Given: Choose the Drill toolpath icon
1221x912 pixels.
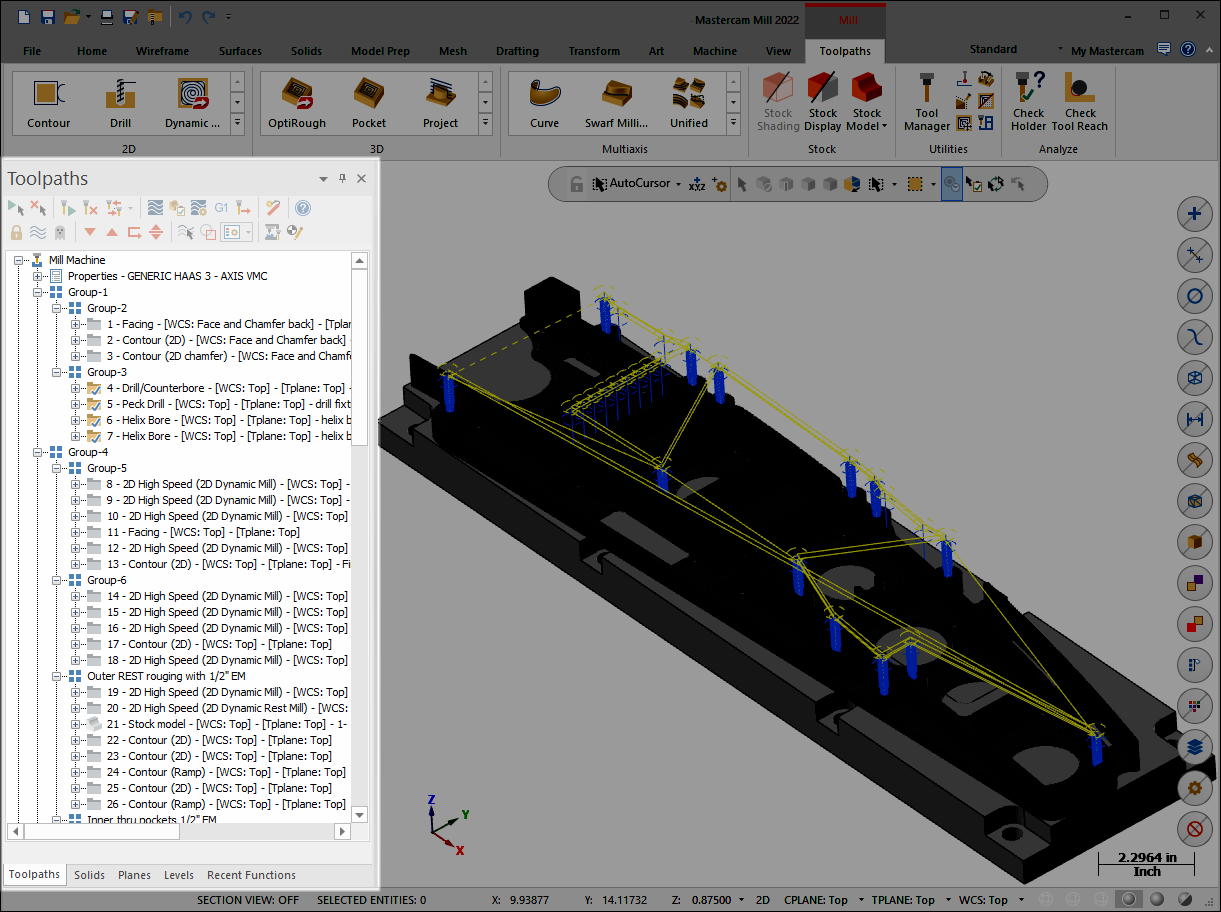Looking at the screenshot, I should tap(120, 103).
